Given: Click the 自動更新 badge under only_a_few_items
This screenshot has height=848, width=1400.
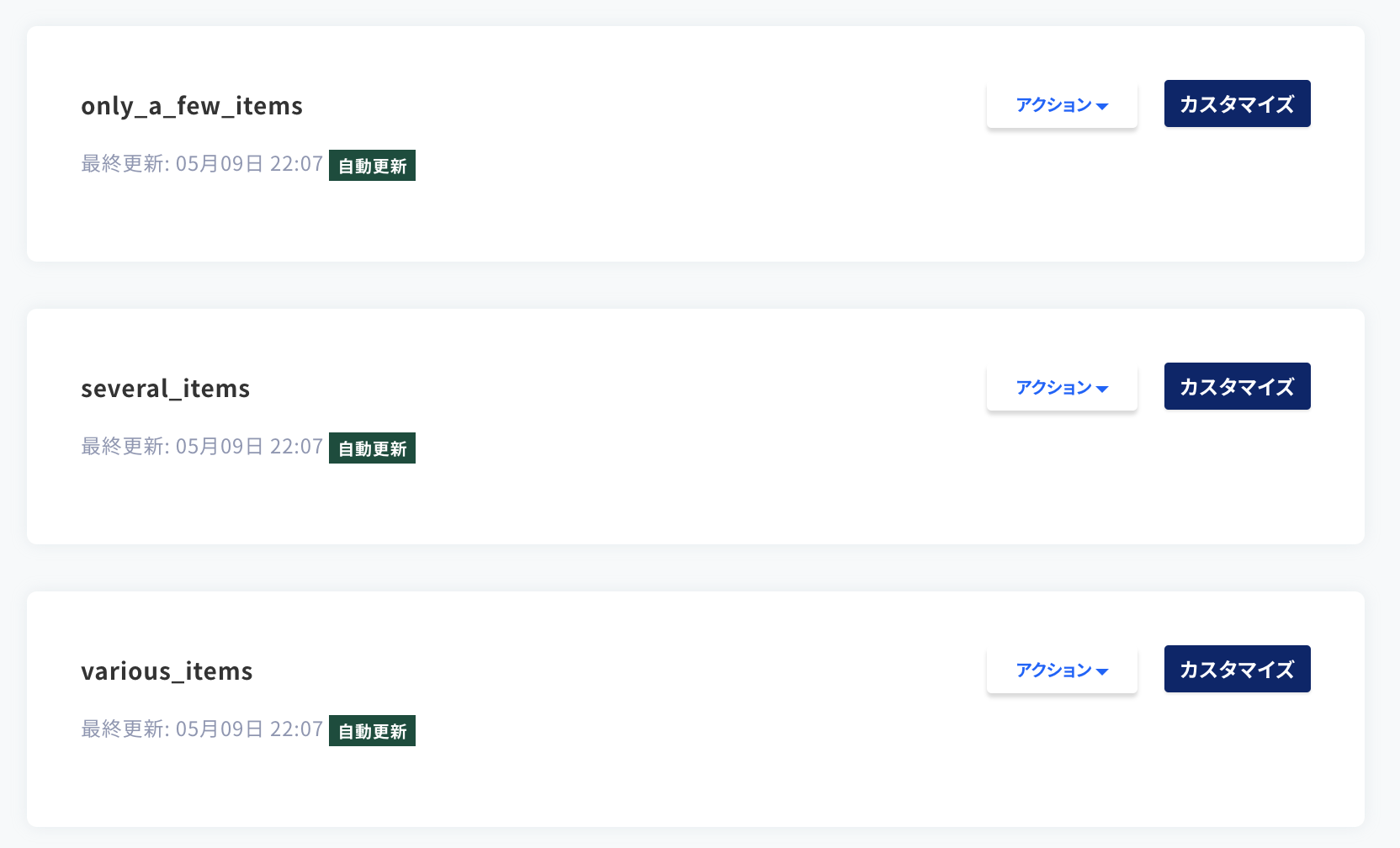Looking at the screenshot, I should (372, 166).
